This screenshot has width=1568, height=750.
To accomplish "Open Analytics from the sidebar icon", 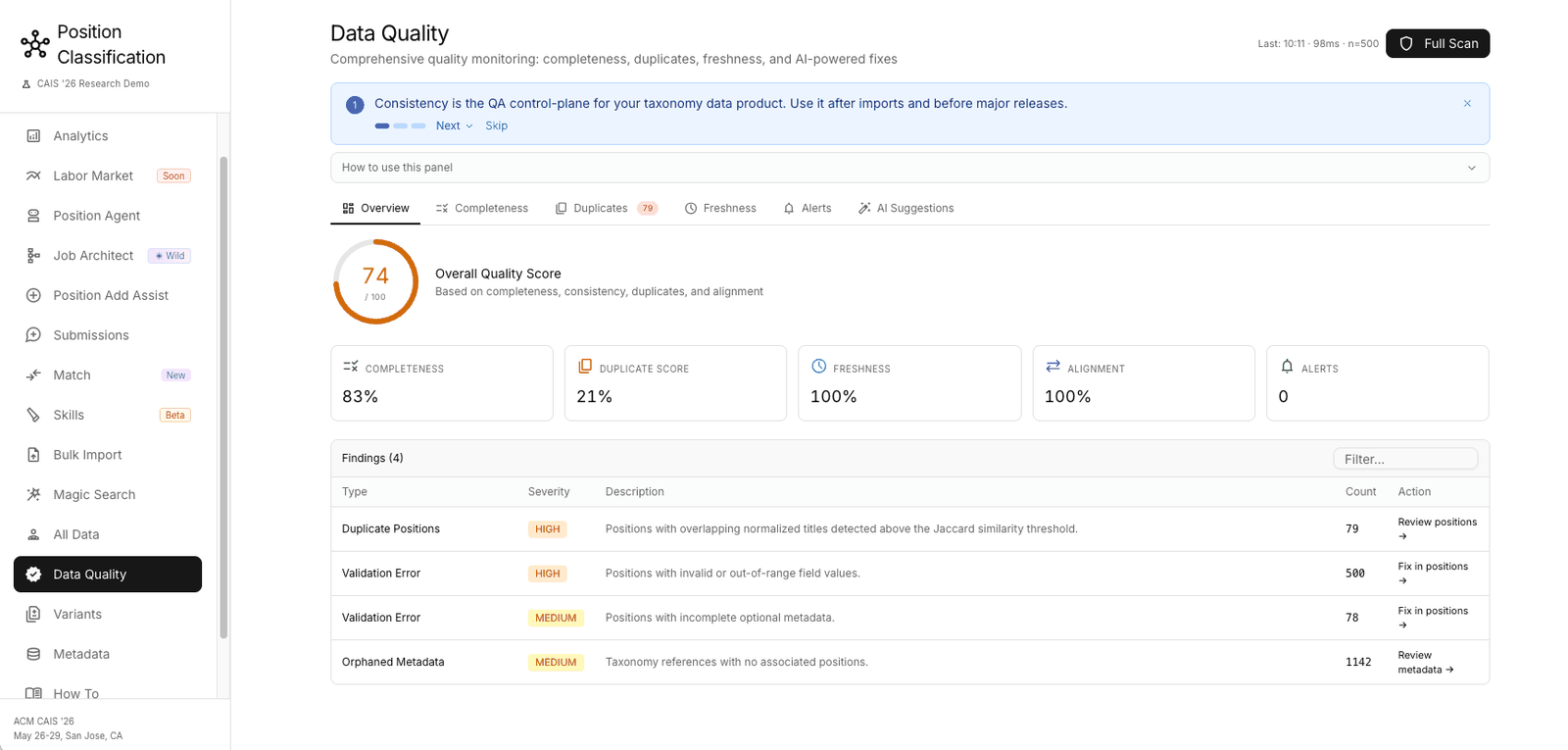I will point(33,136).
